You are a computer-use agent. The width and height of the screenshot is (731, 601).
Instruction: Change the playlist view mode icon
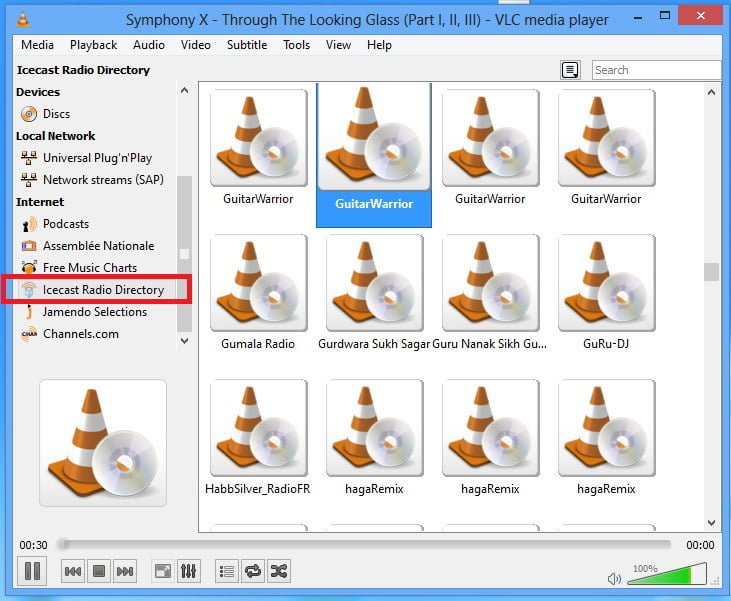point(570,70)
